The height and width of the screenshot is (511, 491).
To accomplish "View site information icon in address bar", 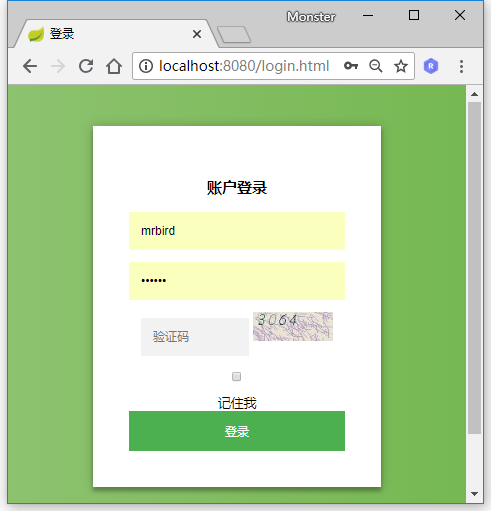I will (146, 66).
